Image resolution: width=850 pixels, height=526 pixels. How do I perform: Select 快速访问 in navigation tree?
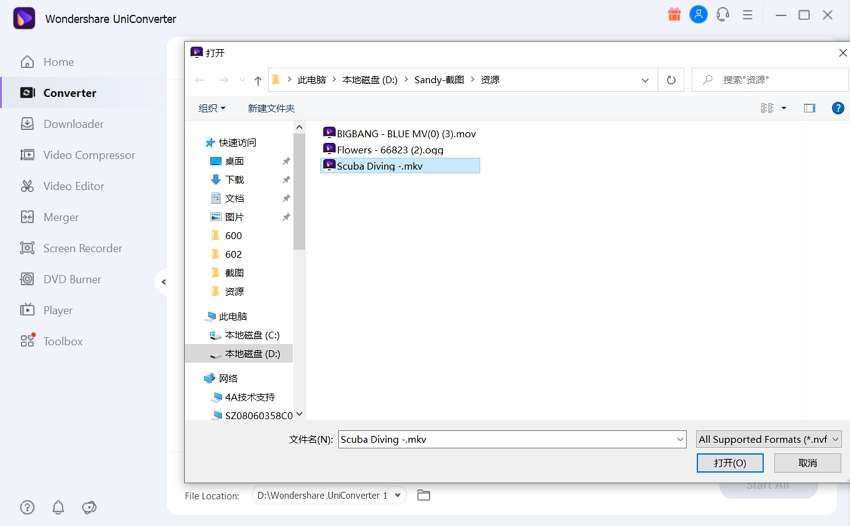coord(231,143)
